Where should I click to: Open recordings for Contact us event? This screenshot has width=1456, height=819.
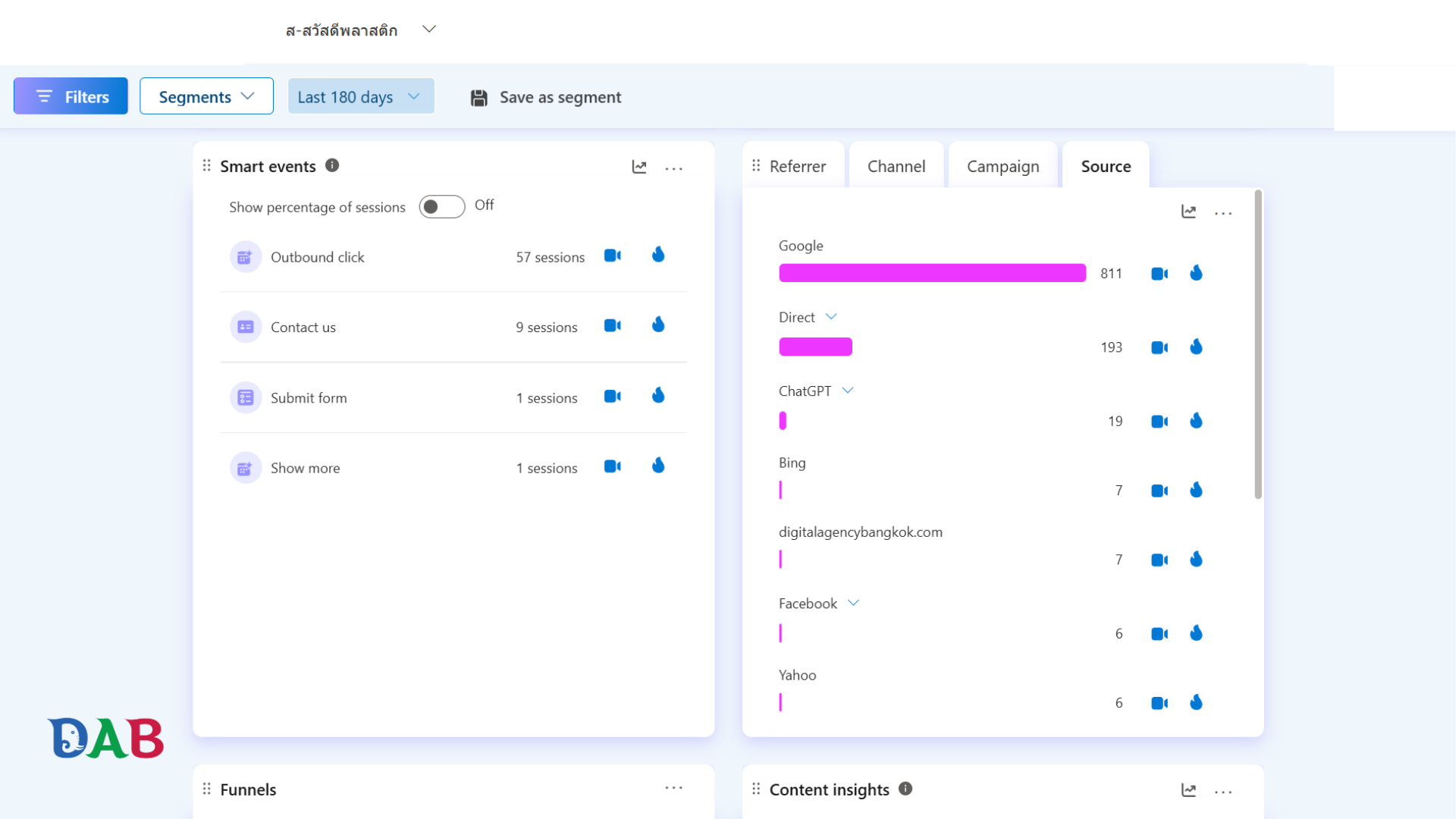tap(613, 326)
